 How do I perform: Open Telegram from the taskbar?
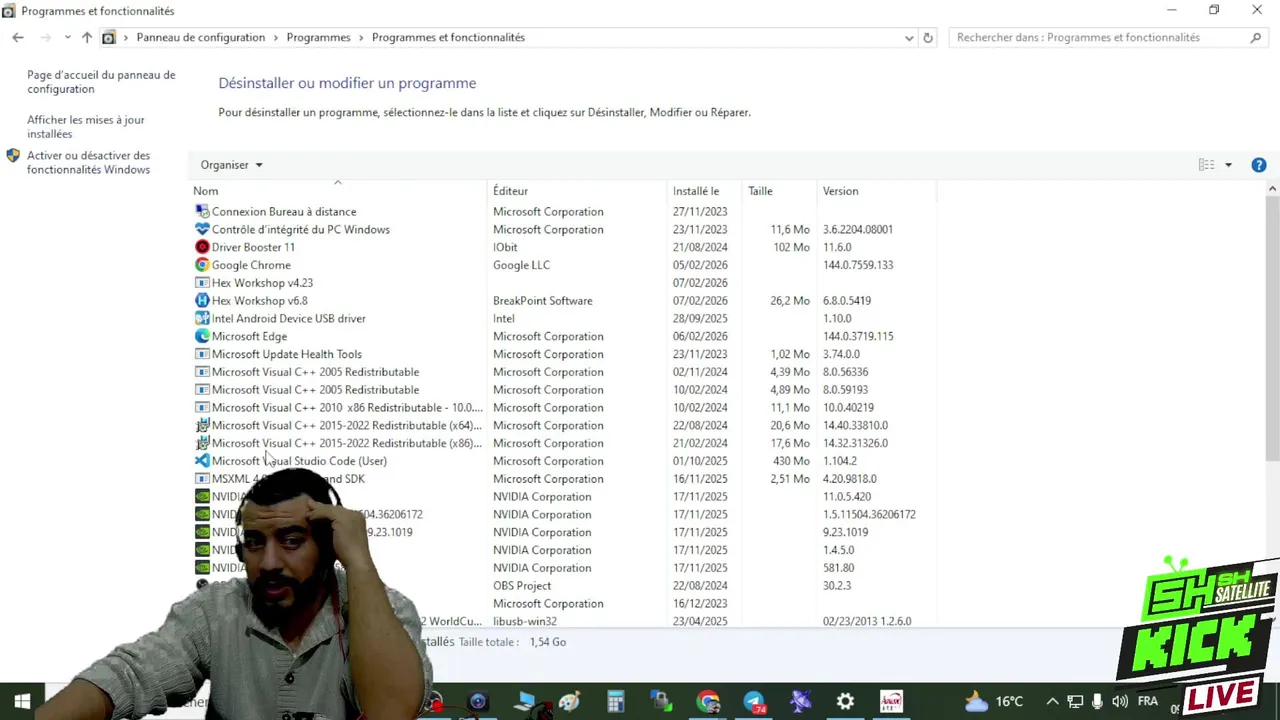[754, 702]
